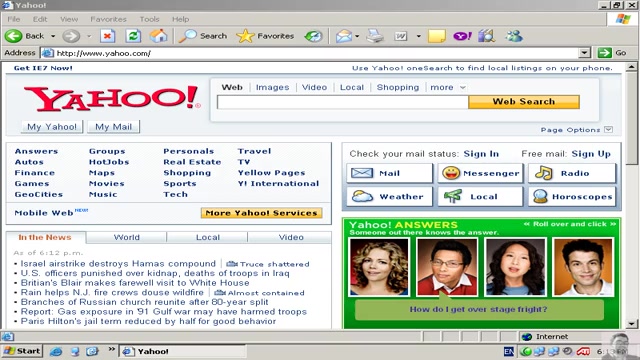
Task: Open the File menu
Action: (x=13, y=19)
